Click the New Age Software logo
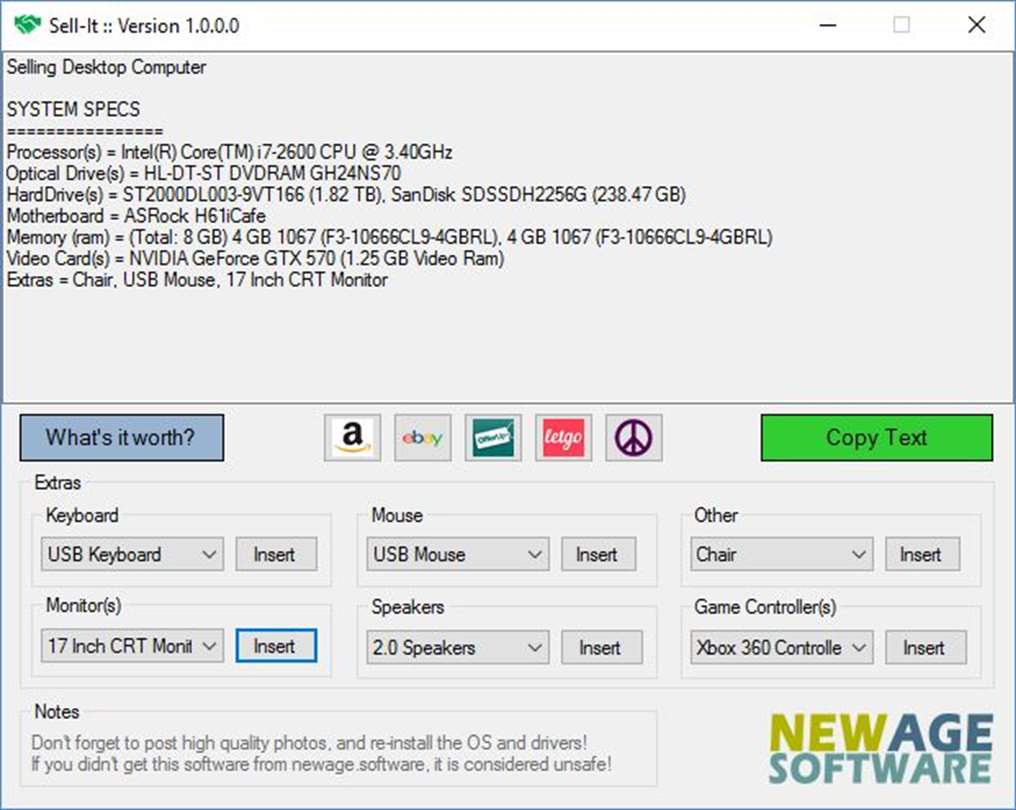Viewport: 1016px width, 810px height. (881, 748)
